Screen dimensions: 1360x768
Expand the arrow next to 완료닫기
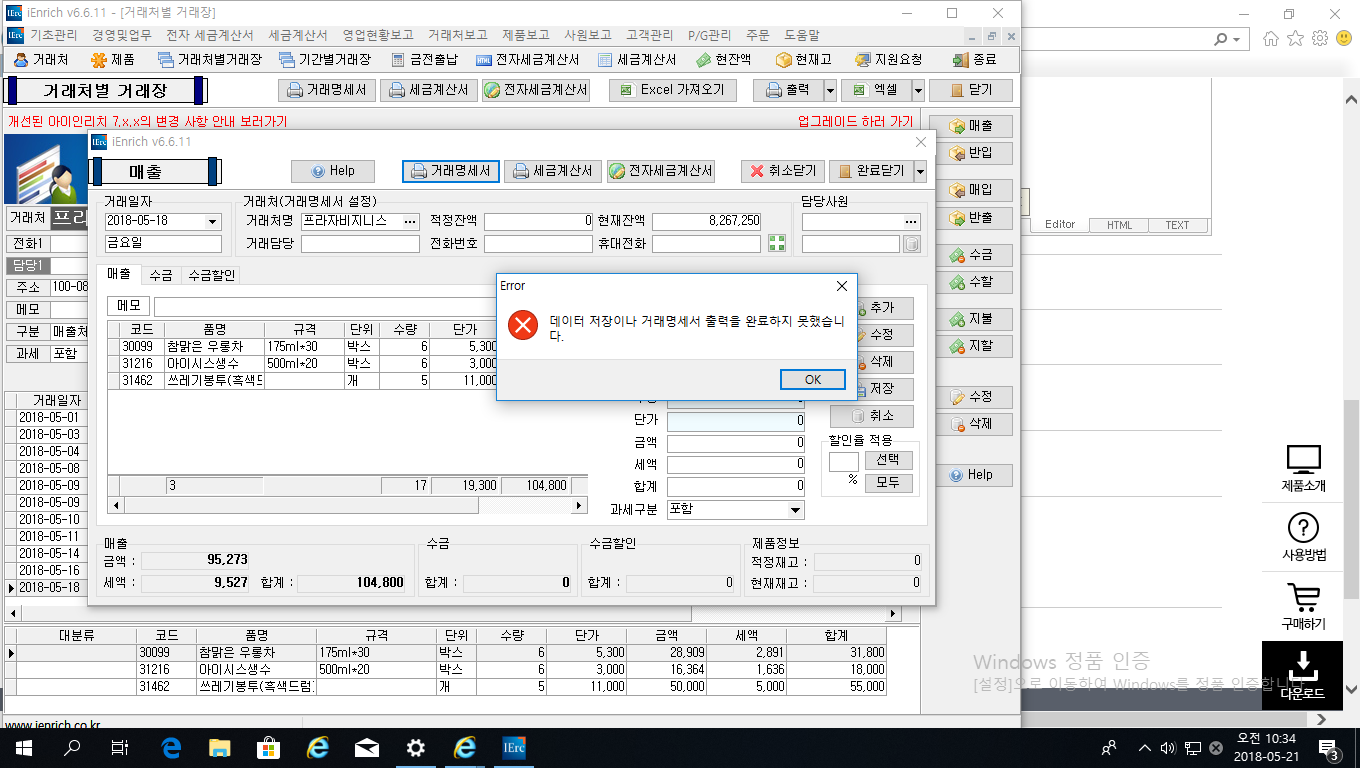pyautogui.click(x=920, y=171)
